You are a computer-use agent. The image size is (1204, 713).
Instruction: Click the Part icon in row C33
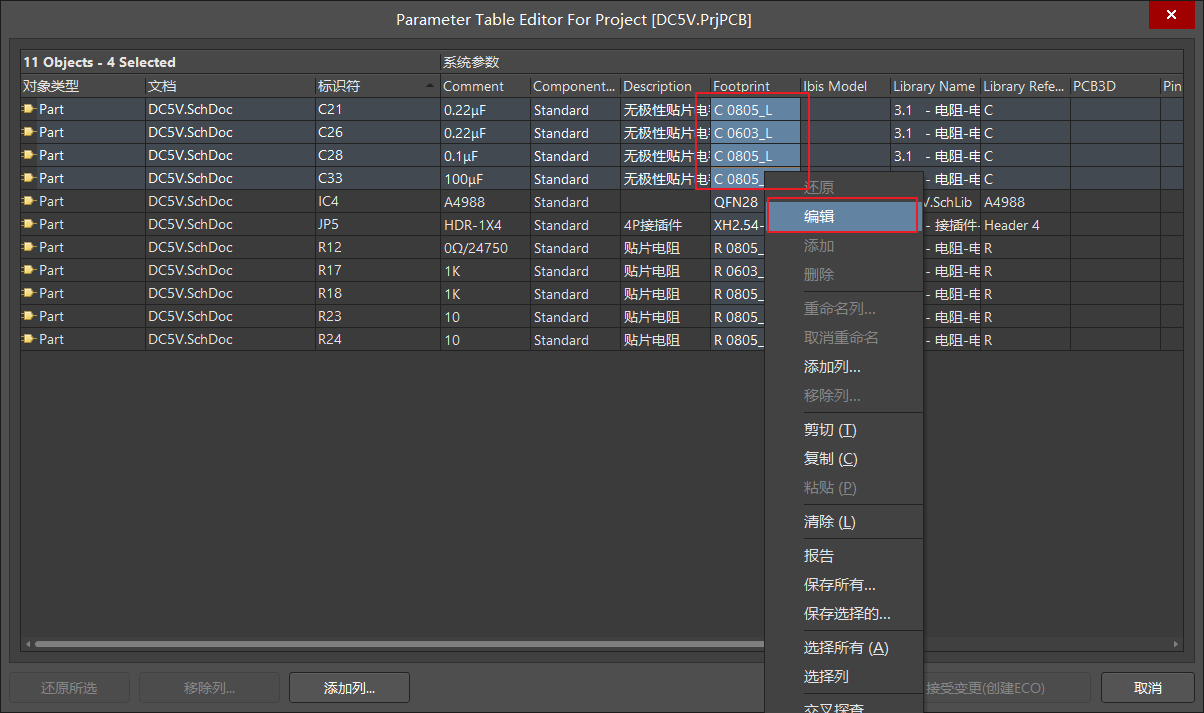29,178
